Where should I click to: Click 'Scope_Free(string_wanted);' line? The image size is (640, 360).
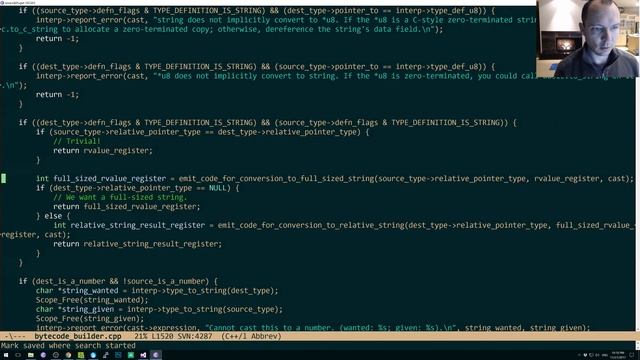(92, 300)
